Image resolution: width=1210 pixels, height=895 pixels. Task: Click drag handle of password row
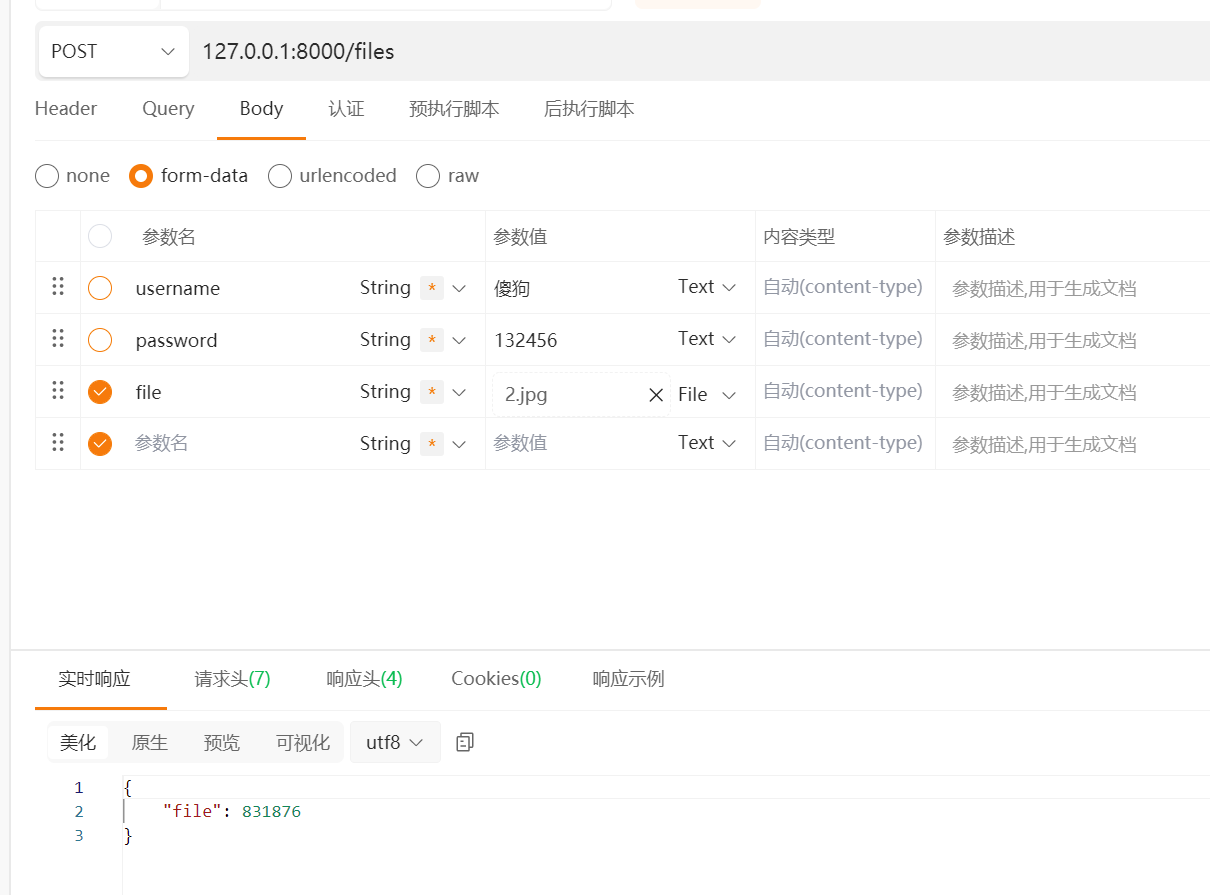pos(58,339)
